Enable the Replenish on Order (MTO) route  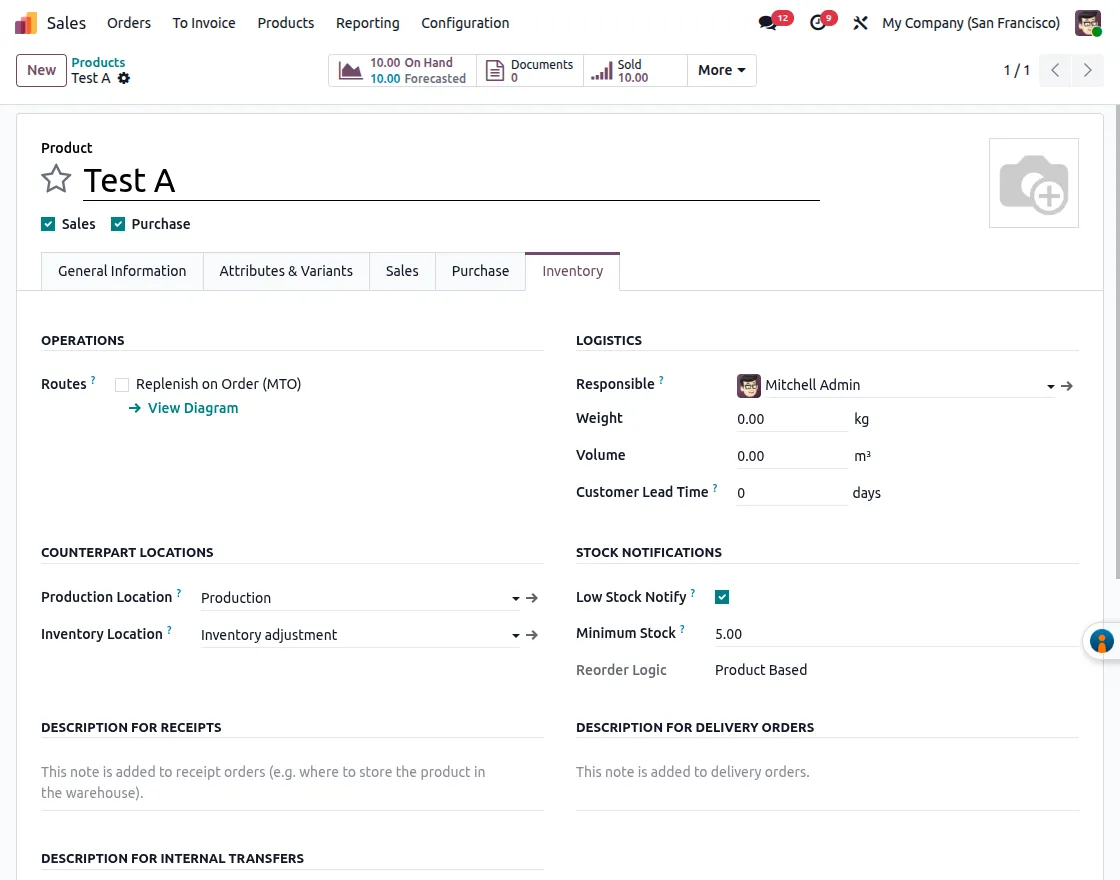click(x=121, y=384)
